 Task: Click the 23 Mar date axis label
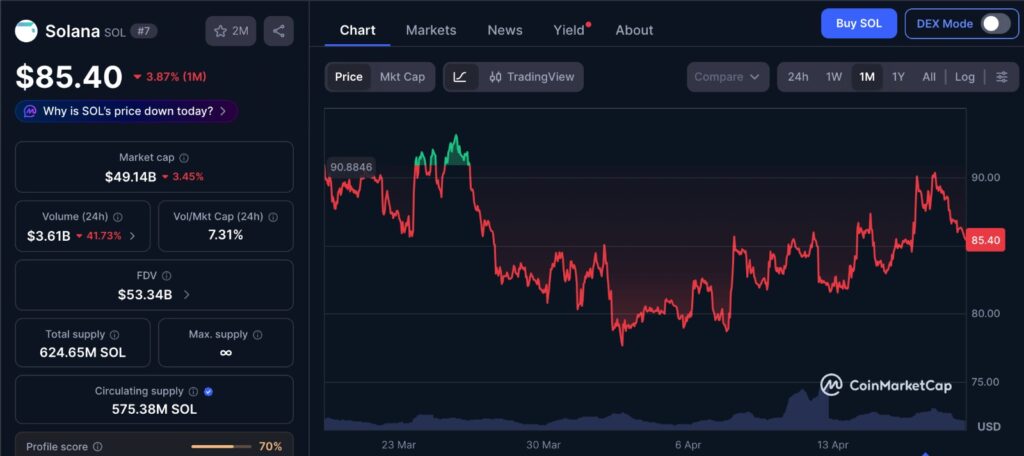click(398, 445)
